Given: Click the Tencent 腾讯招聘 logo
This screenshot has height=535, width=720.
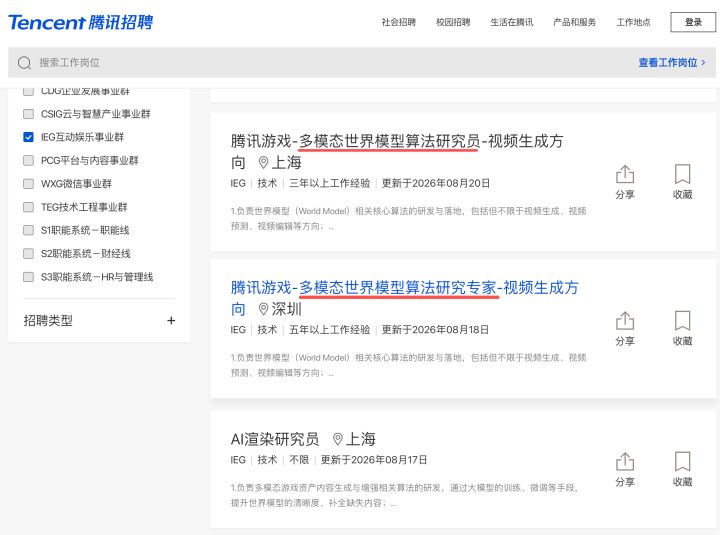Looking at the screenshot, I should tap(80, 22).
